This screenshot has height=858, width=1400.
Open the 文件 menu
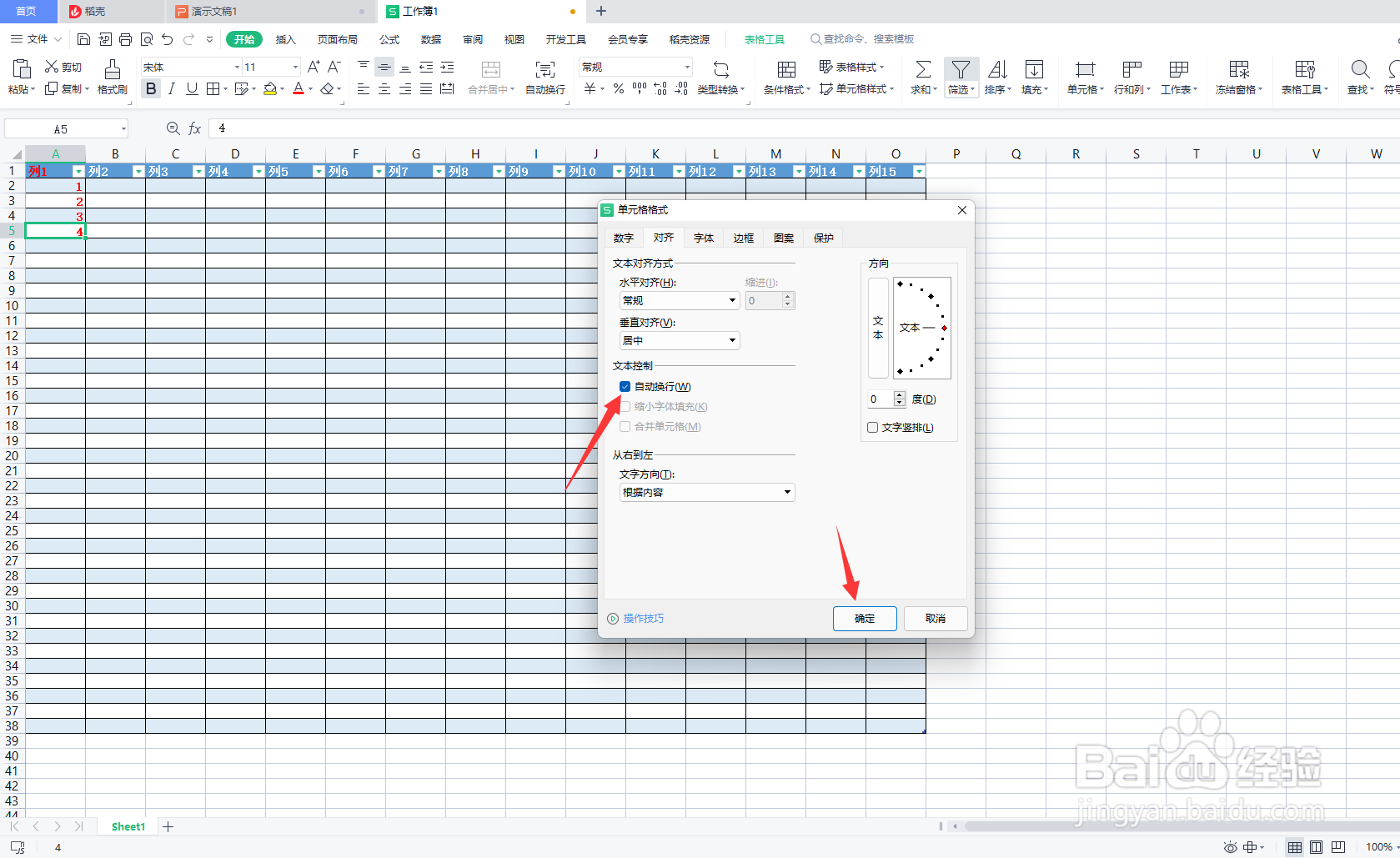[x=36, y=39]
